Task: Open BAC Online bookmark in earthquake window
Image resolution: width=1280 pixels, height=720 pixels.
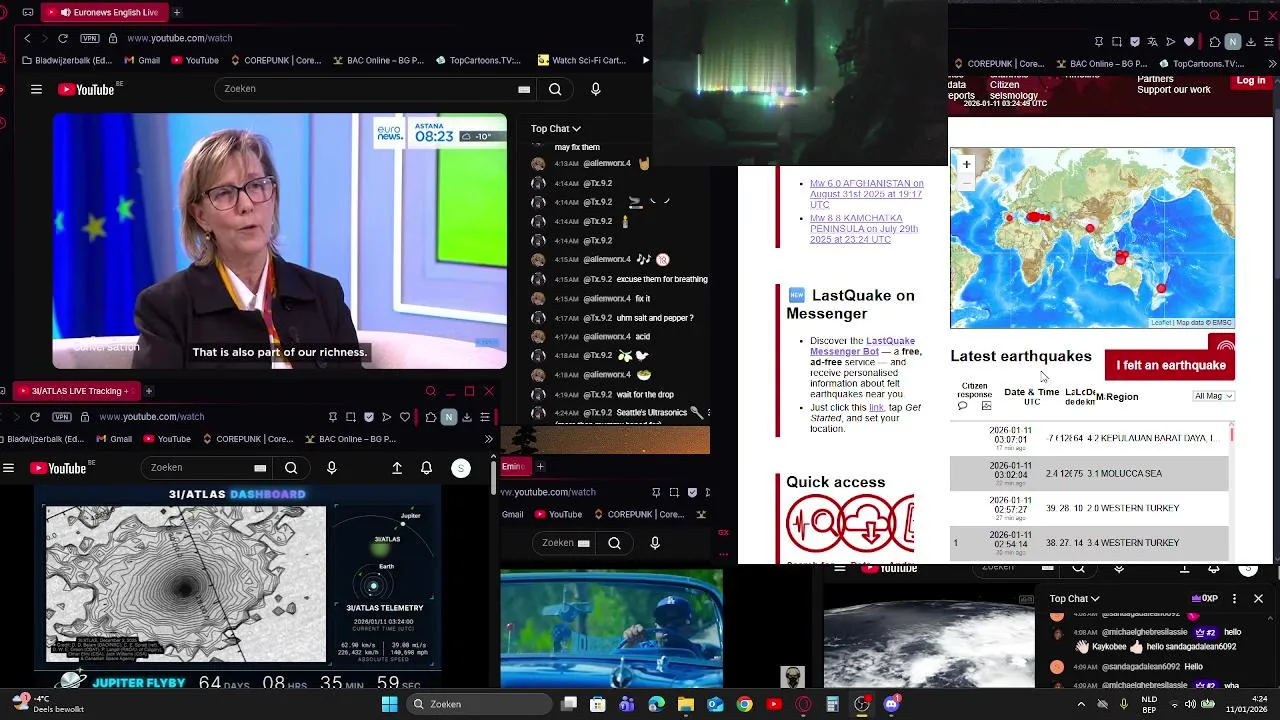Action: pyautogui.click(x=1100, y=64)
